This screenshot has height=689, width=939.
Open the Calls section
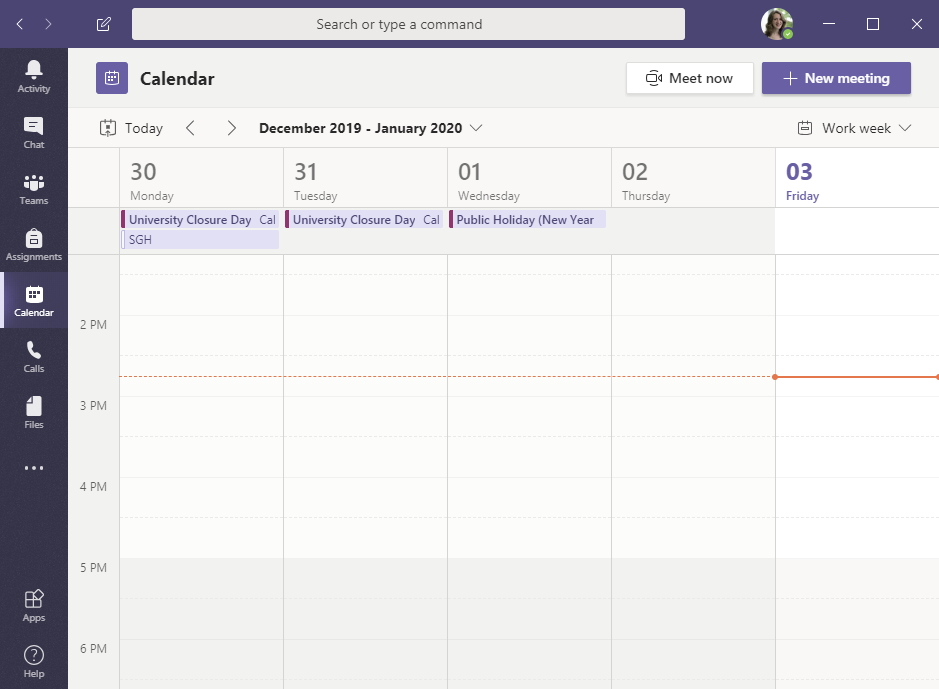(34, 355)
